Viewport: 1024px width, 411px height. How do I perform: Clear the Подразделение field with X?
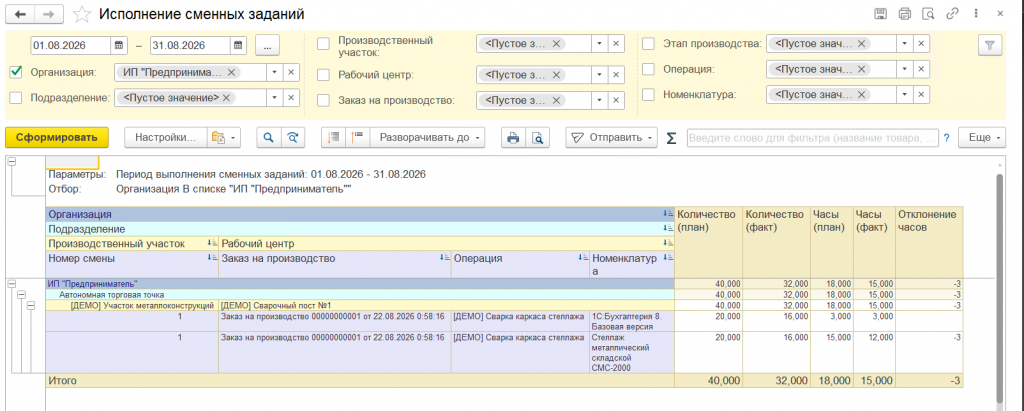point(291,97)
